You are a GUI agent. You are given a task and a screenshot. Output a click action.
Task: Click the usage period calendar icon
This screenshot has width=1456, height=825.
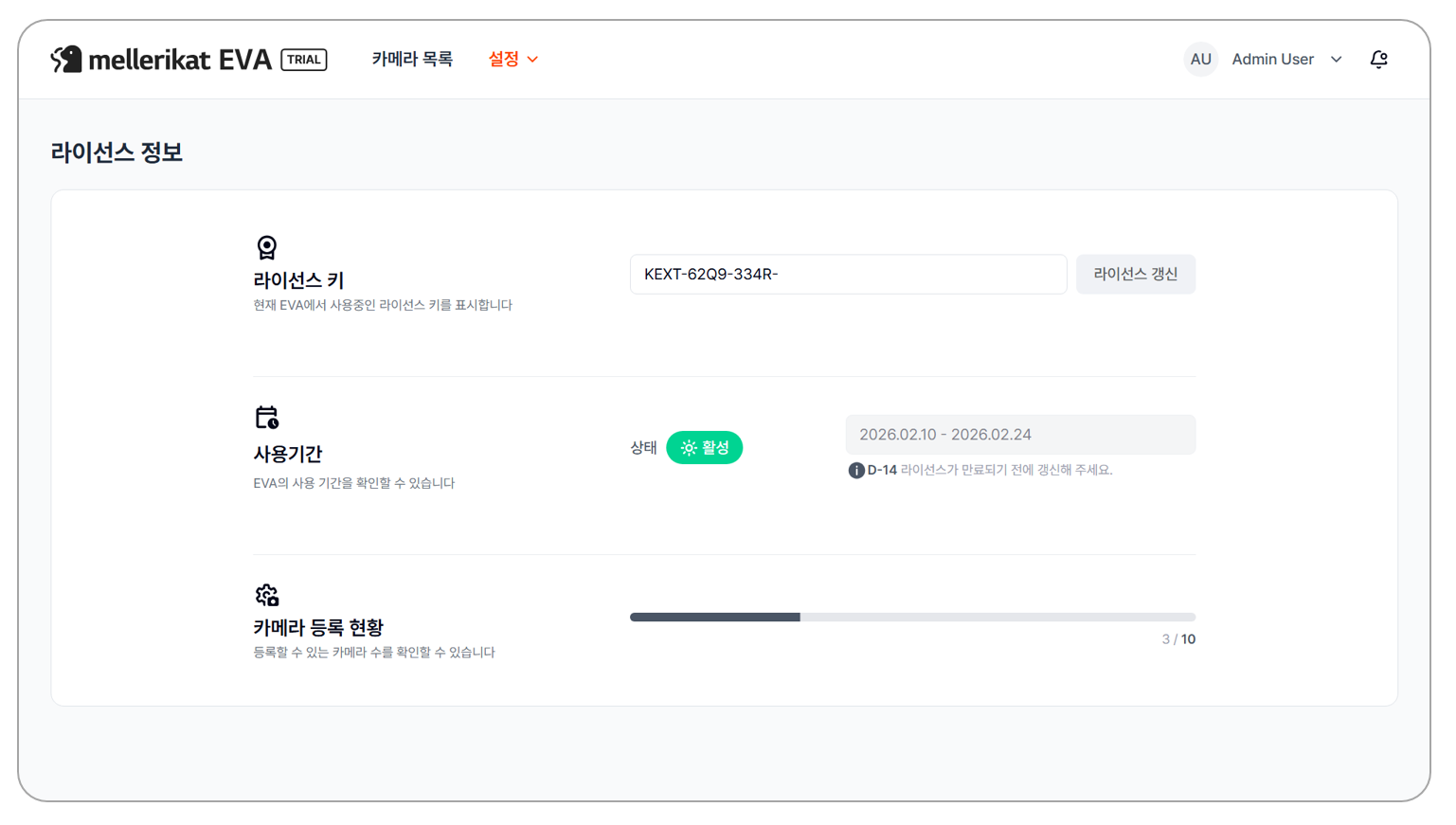pos(267,418)
